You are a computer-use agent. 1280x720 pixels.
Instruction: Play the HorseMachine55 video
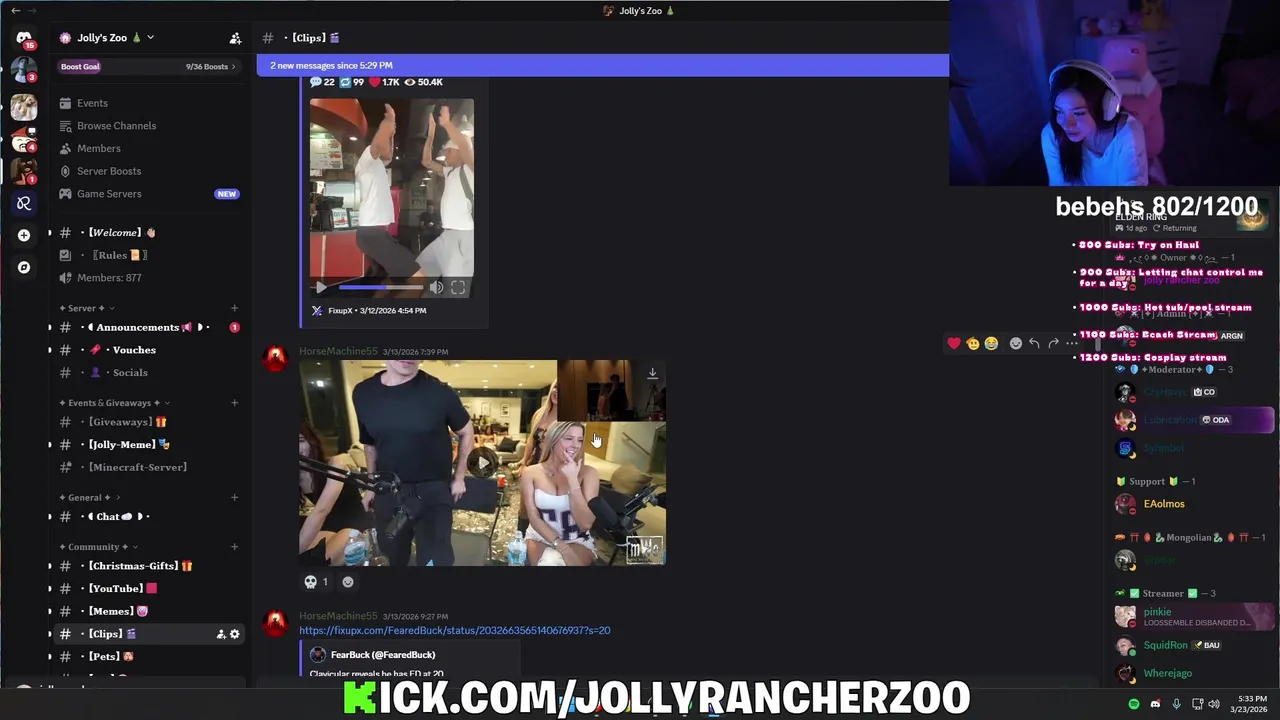pos(483,462)
